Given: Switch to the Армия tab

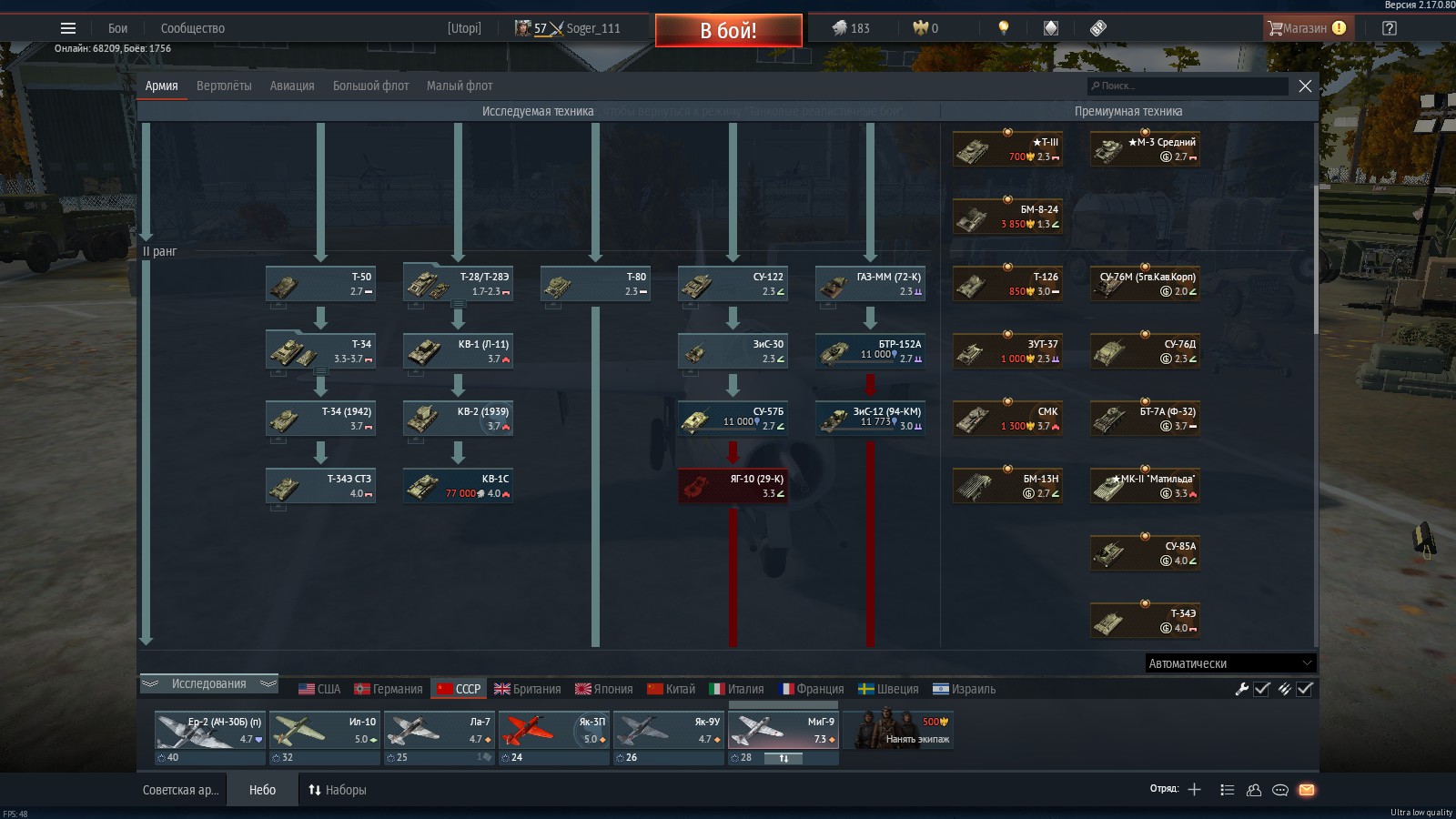Looking at the screenshot, I should coord(161,86).
